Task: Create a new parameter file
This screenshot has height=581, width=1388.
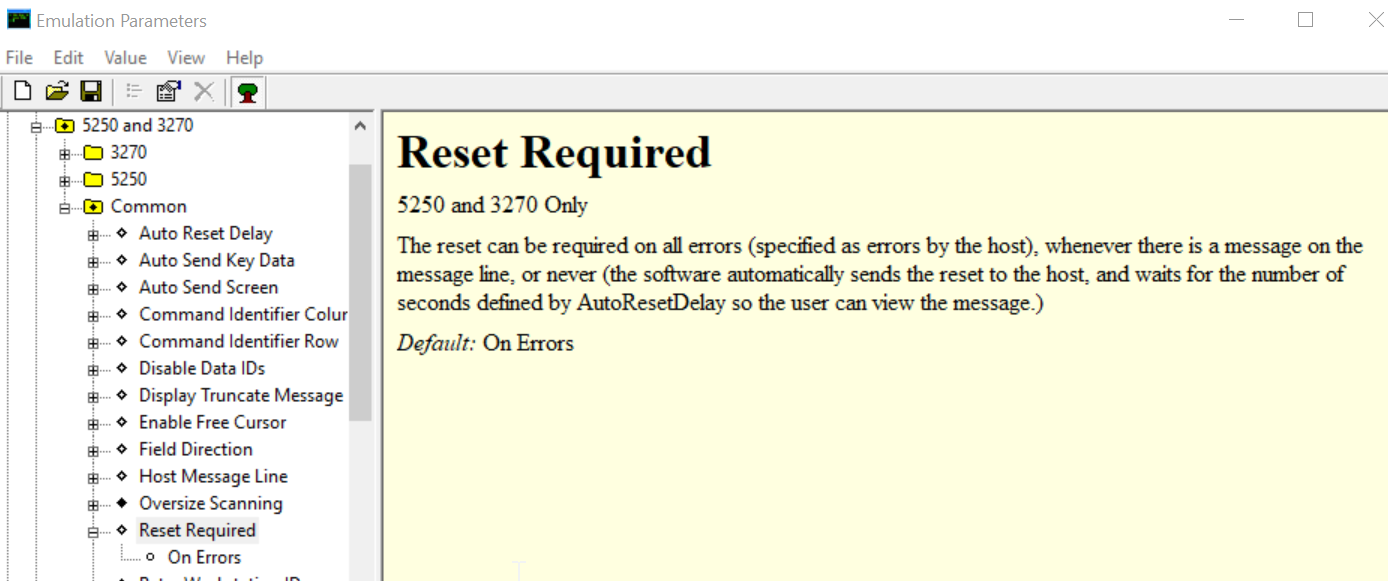Action: [x=21, y=90]
